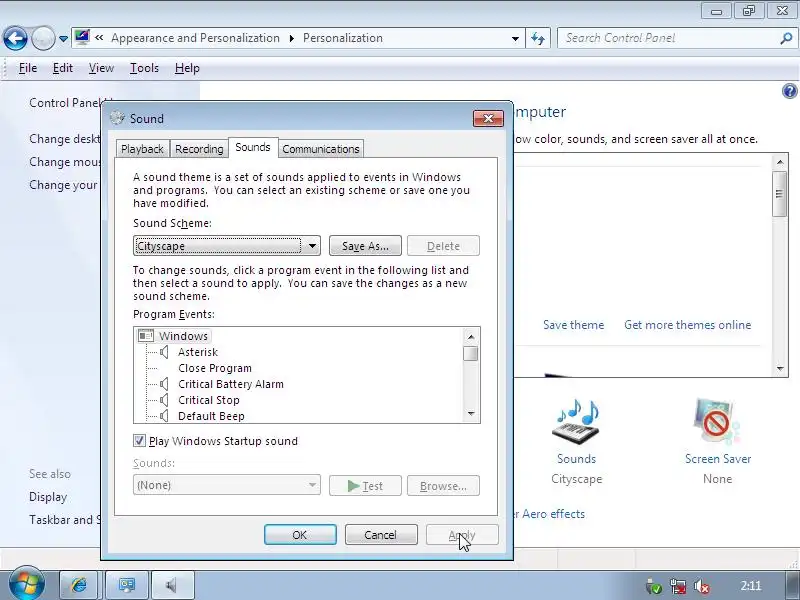Click the search magnifier icon

pos(786,38)
